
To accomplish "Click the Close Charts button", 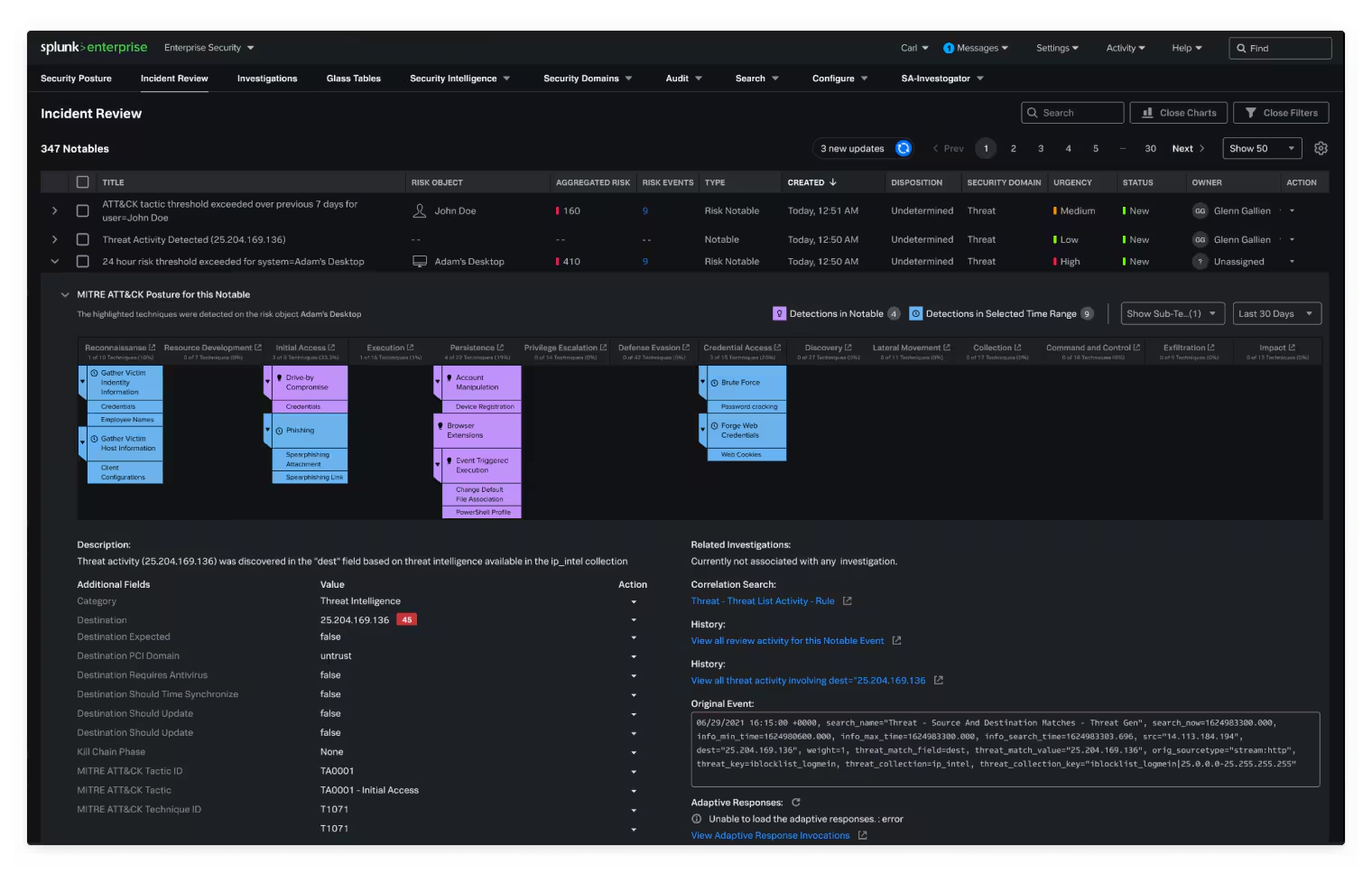I will (x=1178, y=113).
